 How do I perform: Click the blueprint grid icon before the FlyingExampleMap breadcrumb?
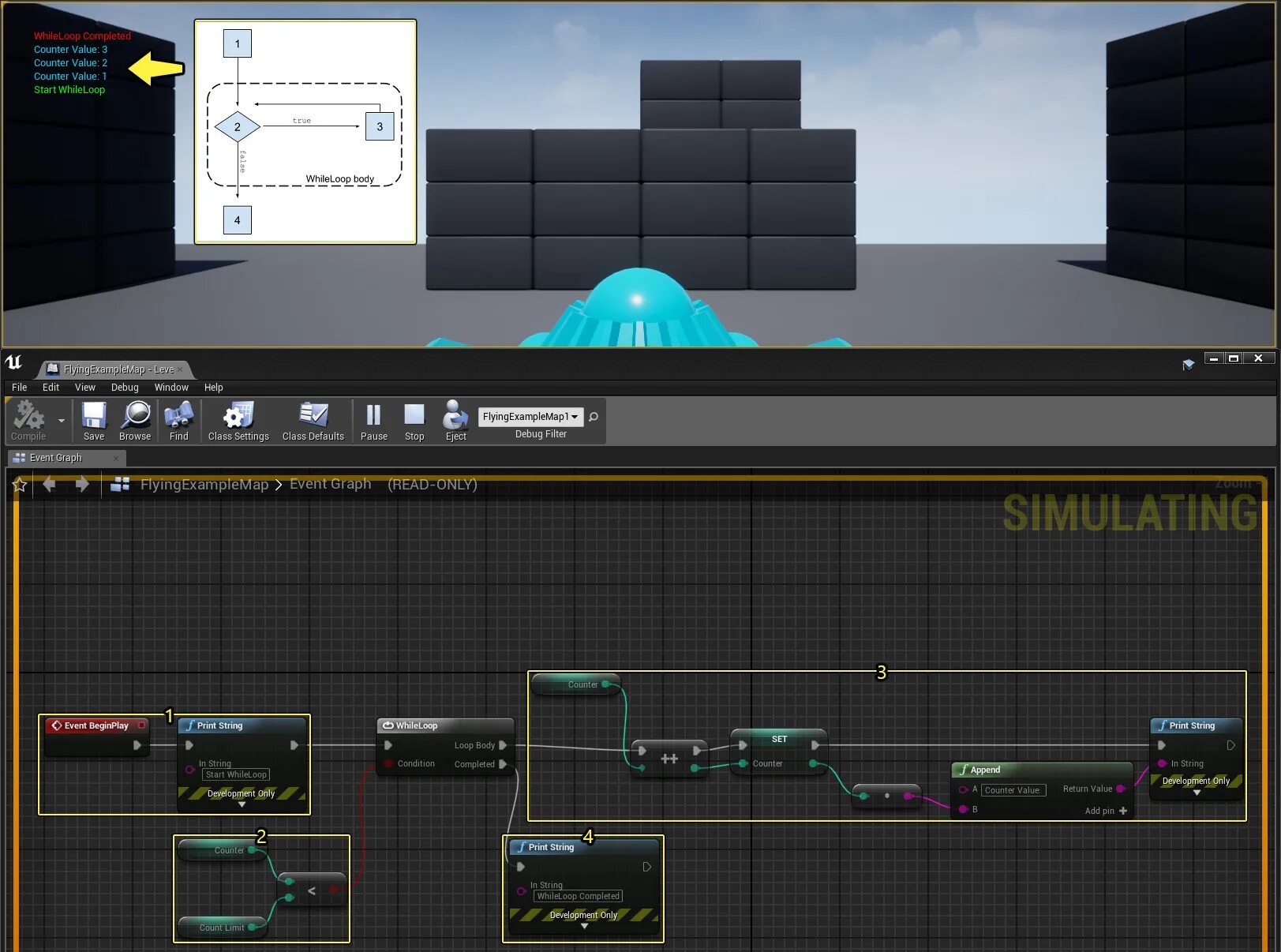click(120, 484)
